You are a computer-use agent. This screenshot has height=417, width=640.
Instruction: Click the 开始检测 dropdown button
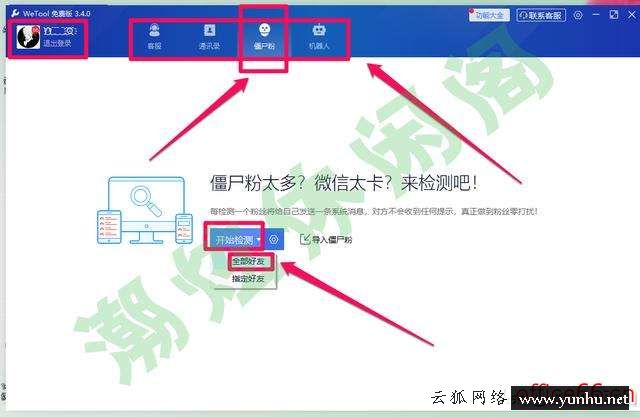pyautogui.click(x=238, y=240)
